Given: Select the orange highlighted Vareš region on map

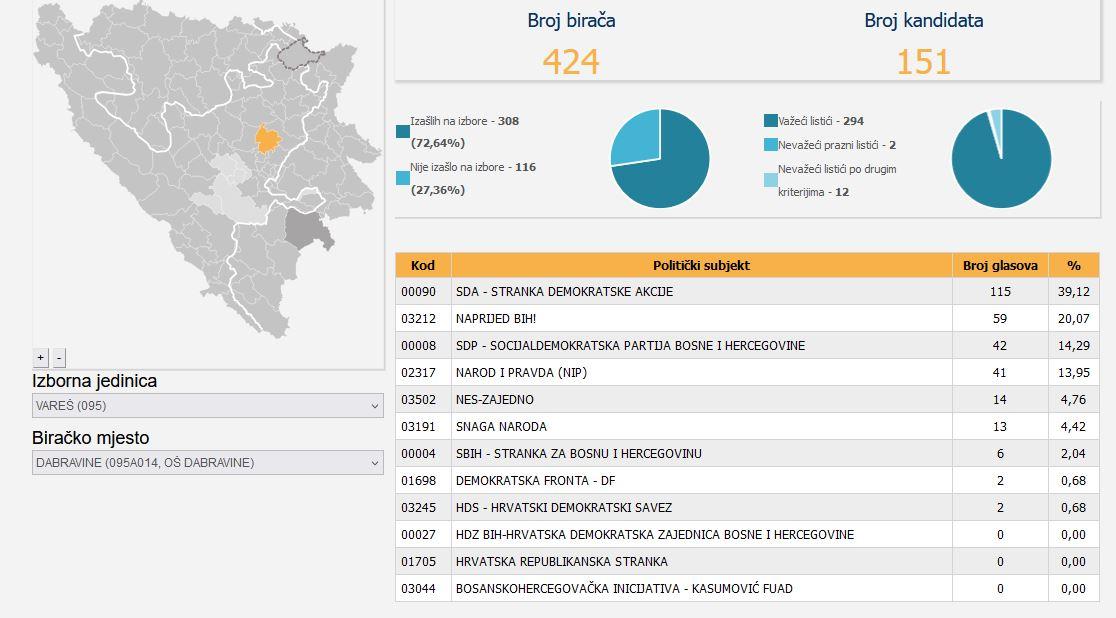Looking at the screenshot, I should (268, 139).
